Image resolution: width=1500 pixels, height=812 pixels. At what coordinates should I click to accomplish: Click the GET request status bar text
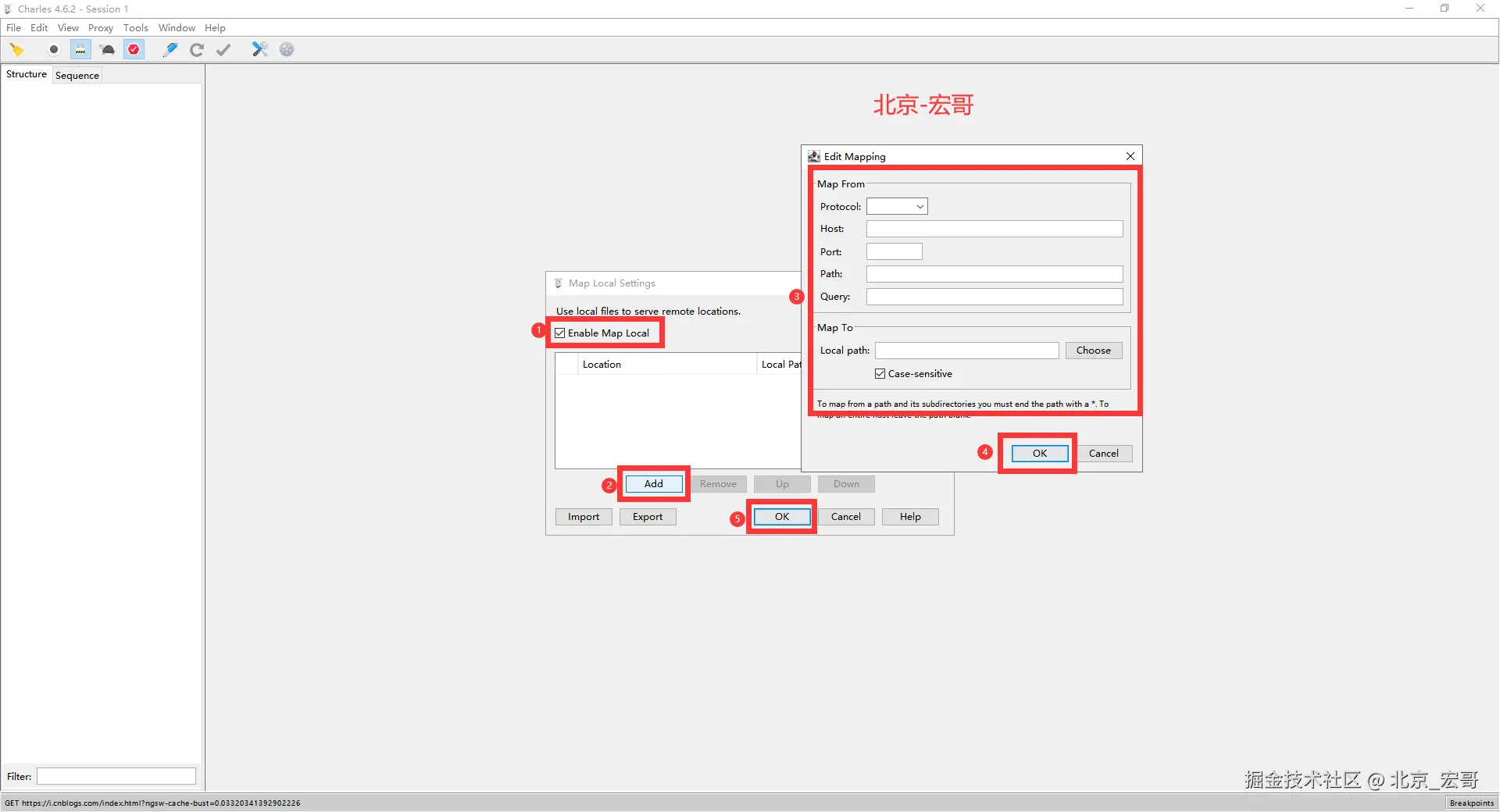click(x=152, y=803)
